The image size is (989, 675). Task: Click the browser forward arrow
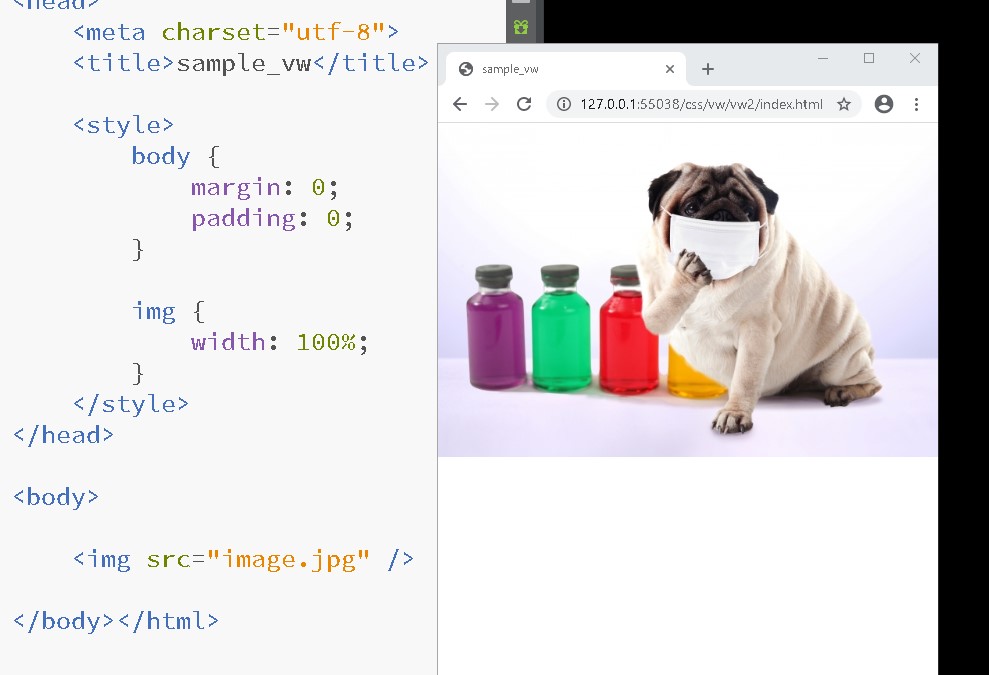(x=491, y=104)
